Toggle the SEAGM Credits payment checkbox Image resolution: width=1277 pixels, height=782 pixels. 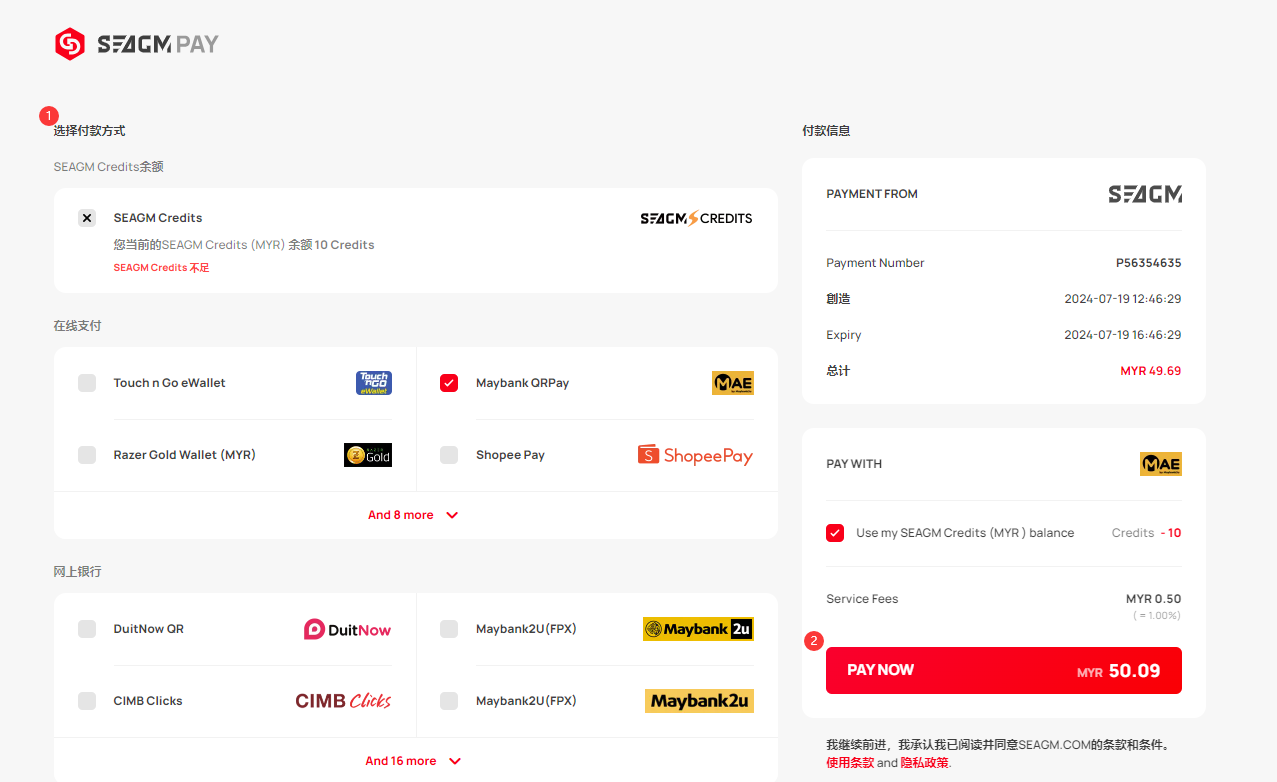tap(87, 218)
